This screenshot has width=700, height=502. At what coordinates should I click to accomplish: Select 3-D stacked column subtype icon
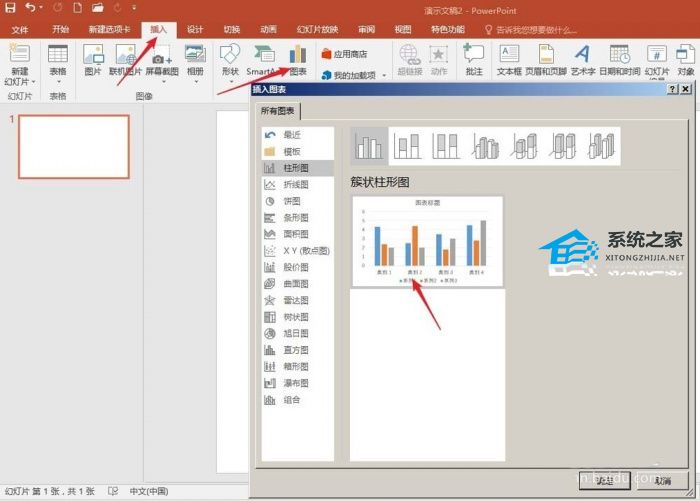[x=524, y=146]
